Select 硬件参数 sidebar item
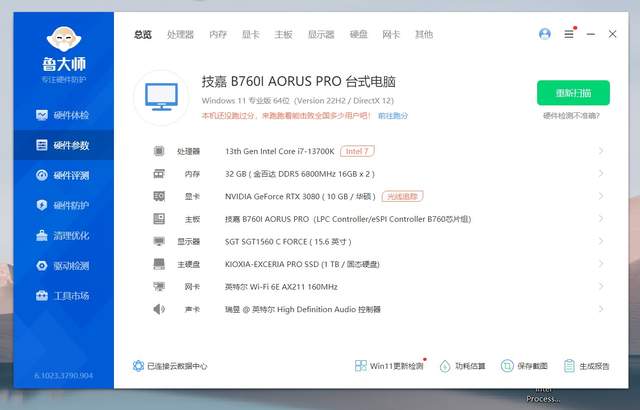The image size is (640, 410). pyautogui.click(x=63, y=145)
